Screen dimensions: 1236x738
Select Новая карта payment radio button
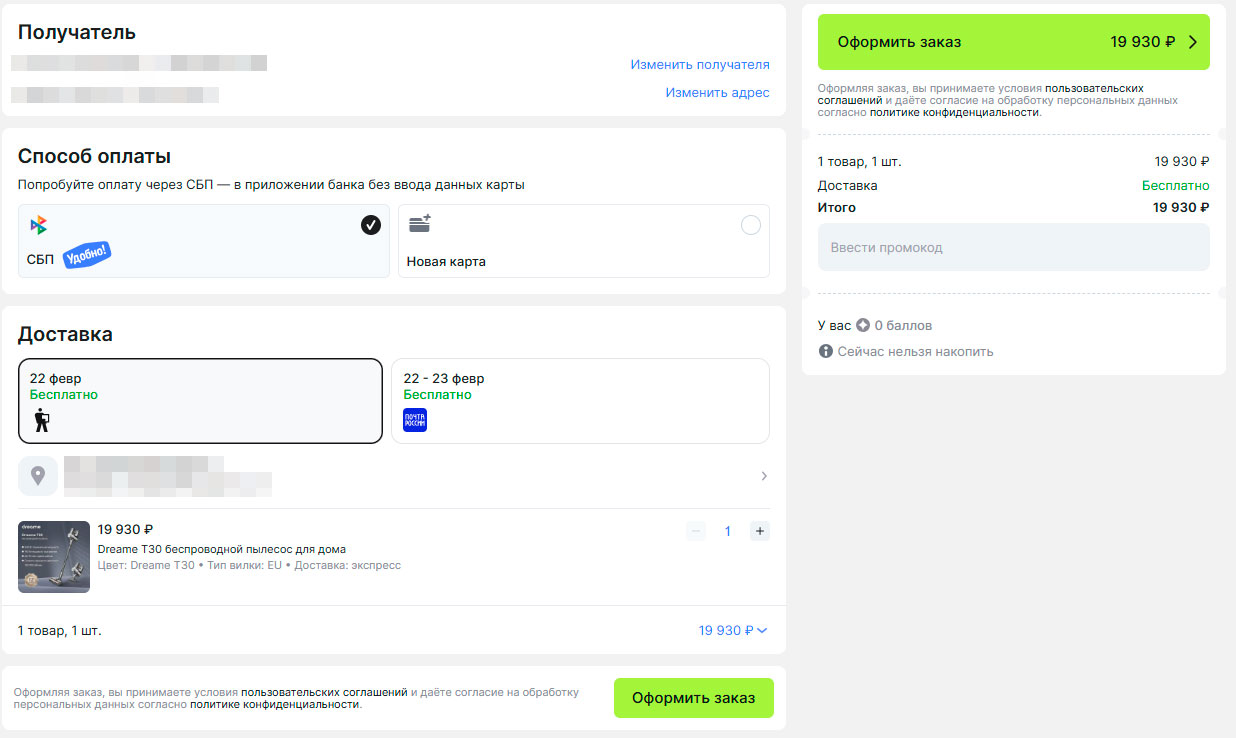751,225
